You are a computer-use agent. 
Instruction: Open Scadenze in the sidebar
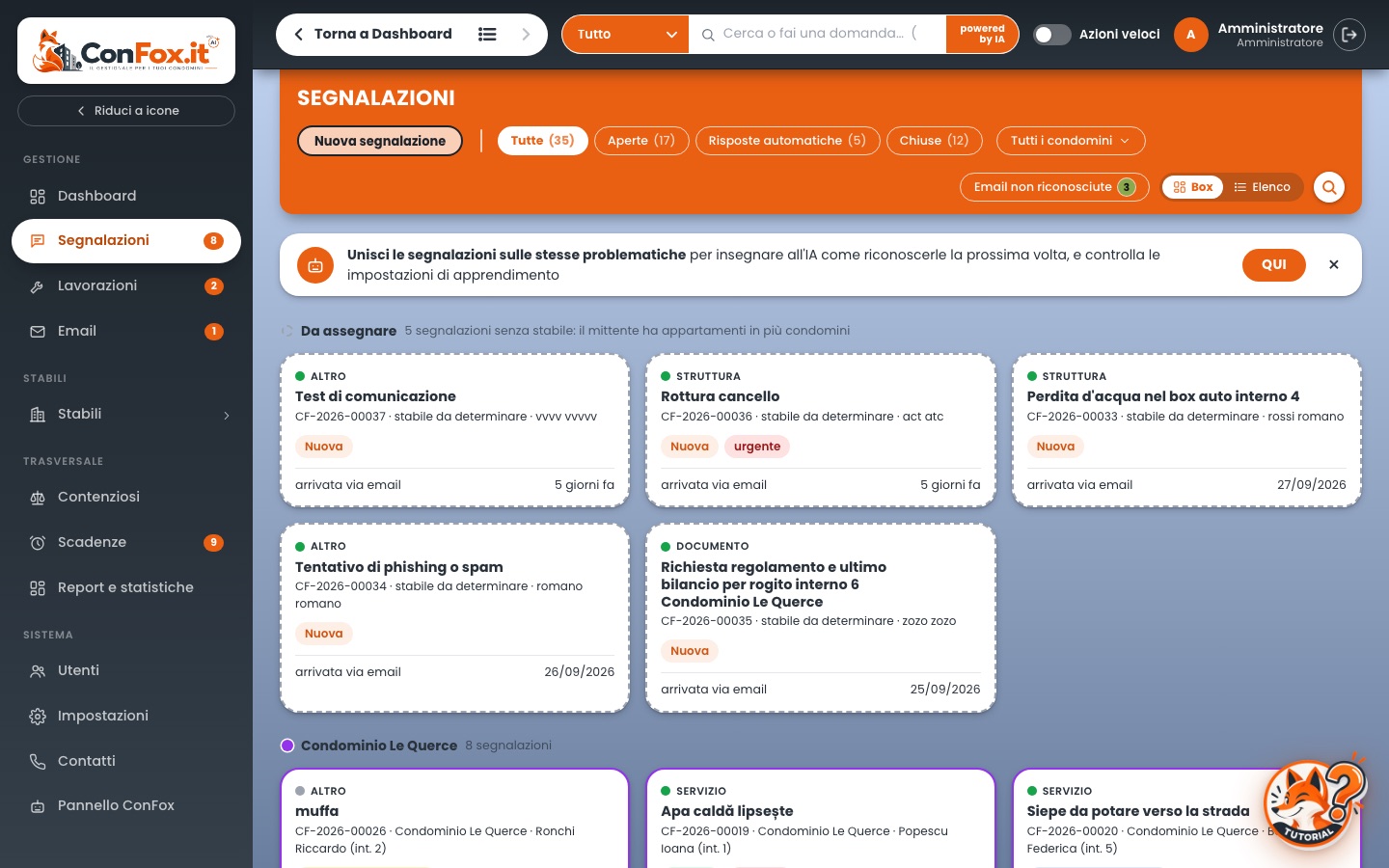[126, 542]
